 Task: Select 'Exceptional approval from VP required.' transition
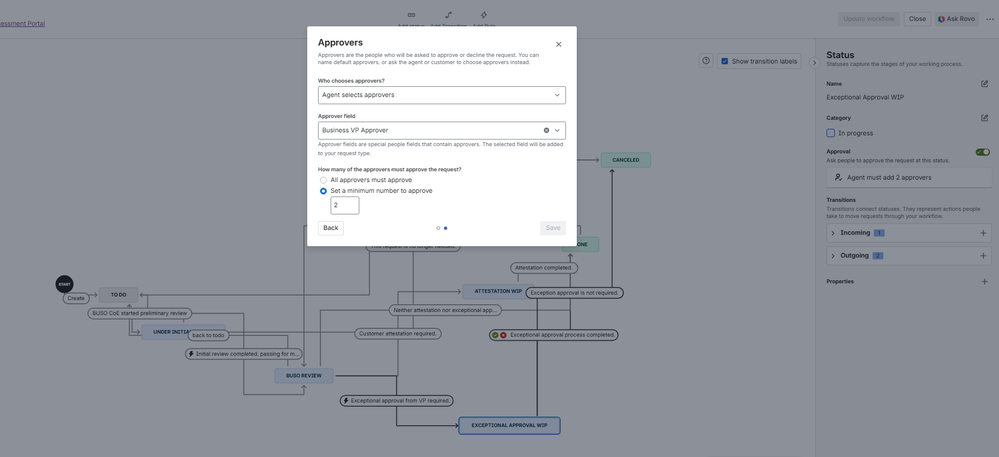[x=396, y=401]
